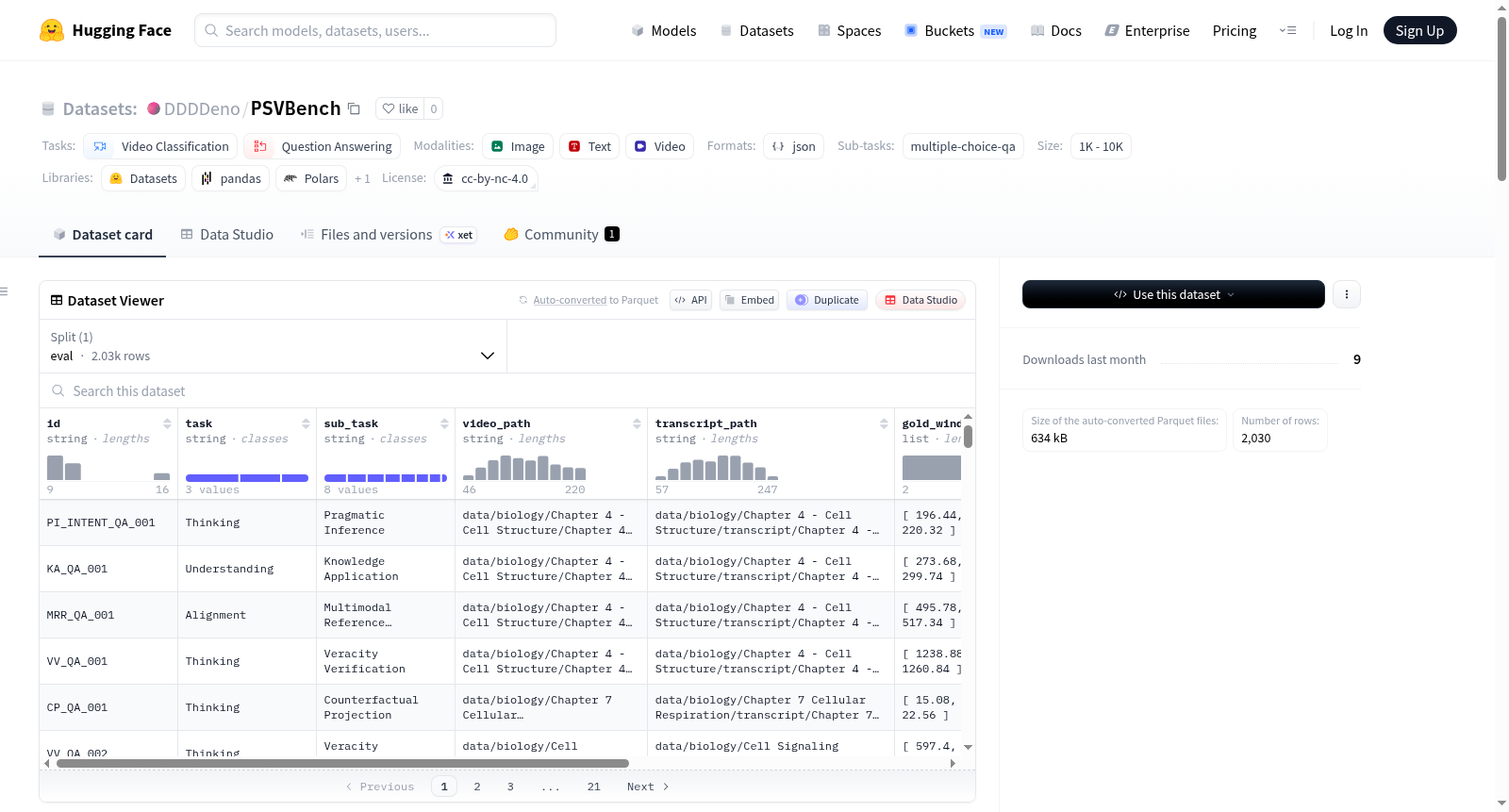Click the Datasets library tag
Screen dimensions: 1509x812
click(x=143, y=178)
